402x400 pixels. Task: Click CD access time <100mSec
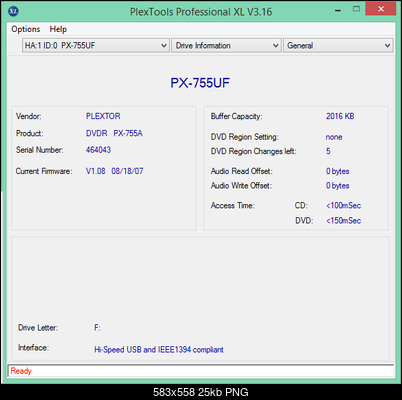click(x=344, y=206)
